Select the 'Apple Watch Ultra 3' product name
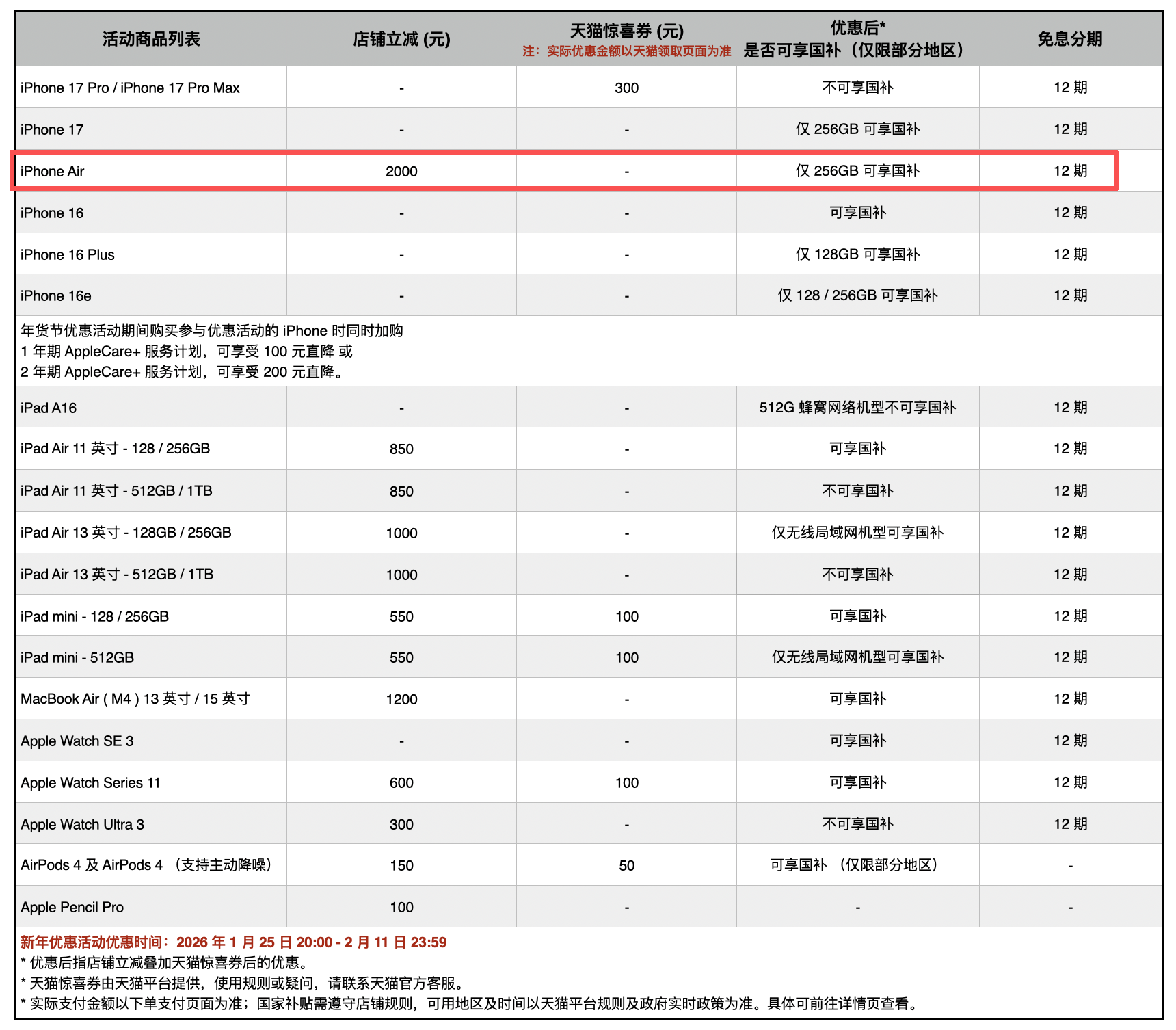The image size is (1176, 1030). 82,824
